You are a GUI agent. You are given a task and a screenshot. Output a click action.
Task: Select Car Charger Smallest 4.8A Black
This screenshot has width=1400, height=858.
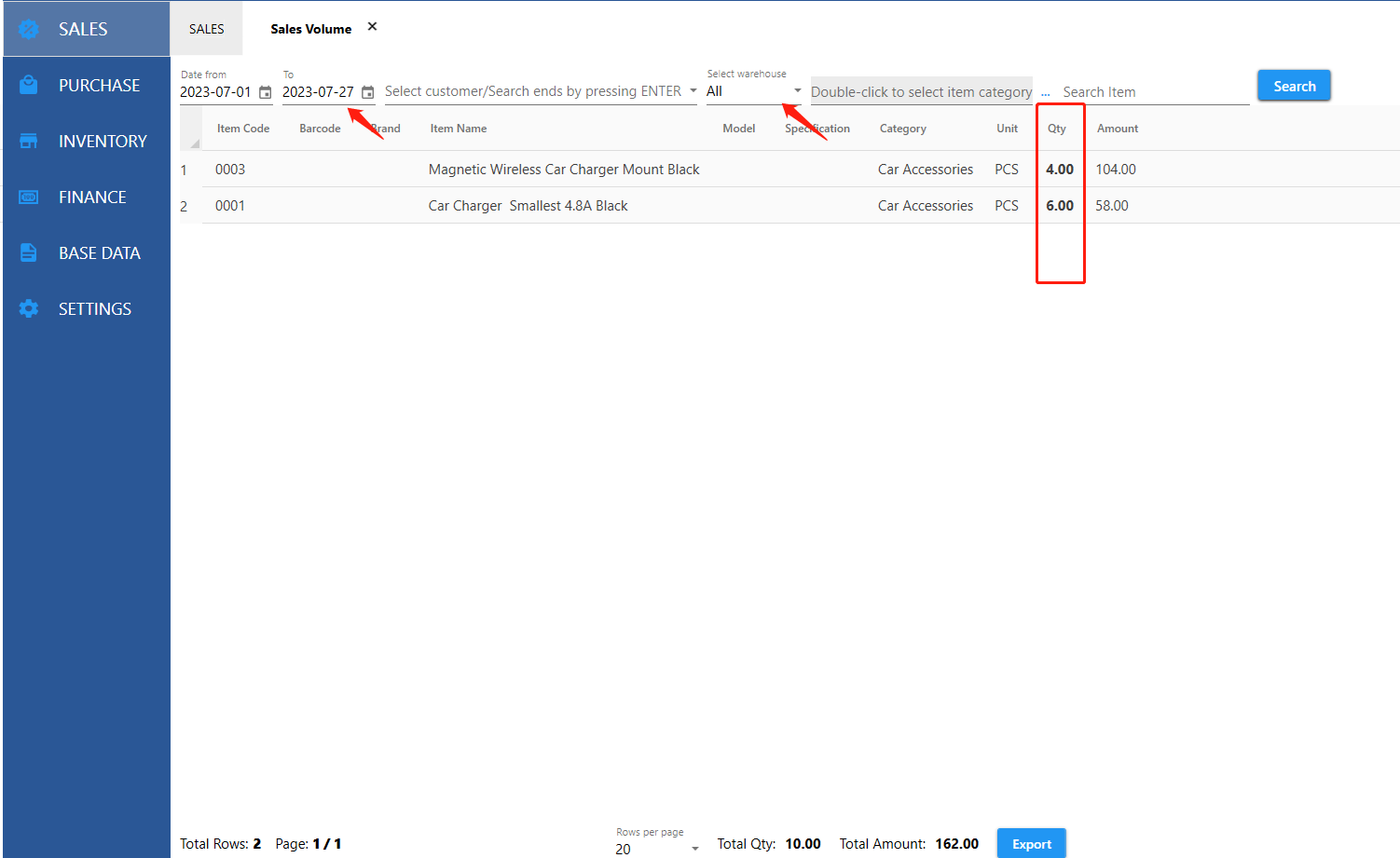[528, 206]
